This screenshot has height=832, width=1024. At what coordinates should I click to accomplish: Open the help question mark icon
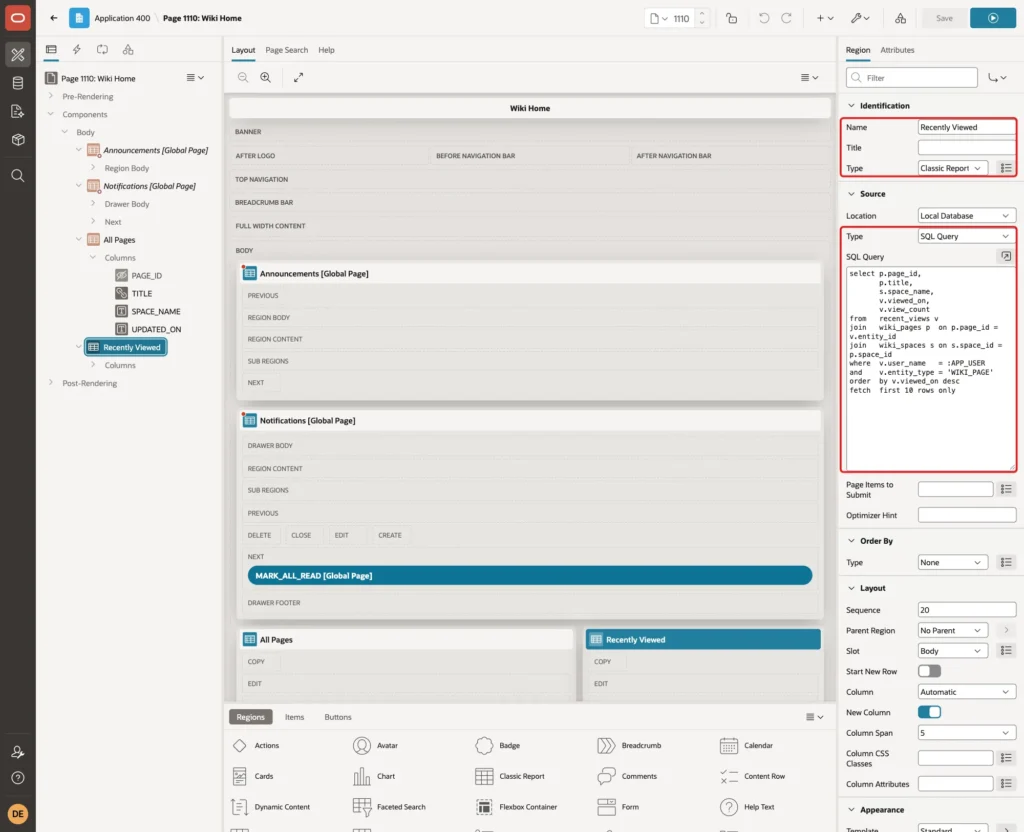coord(18,778)
